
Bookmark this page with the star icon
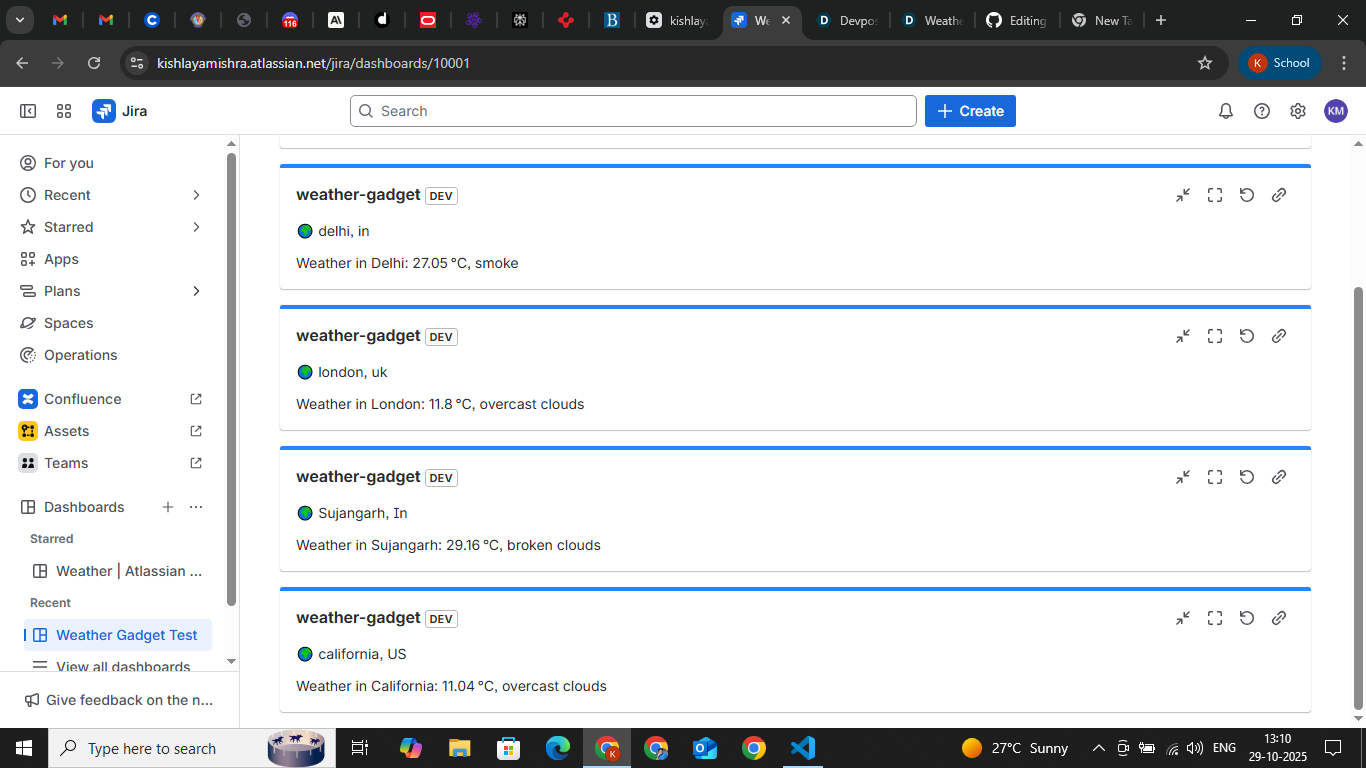pos(1205,63)
